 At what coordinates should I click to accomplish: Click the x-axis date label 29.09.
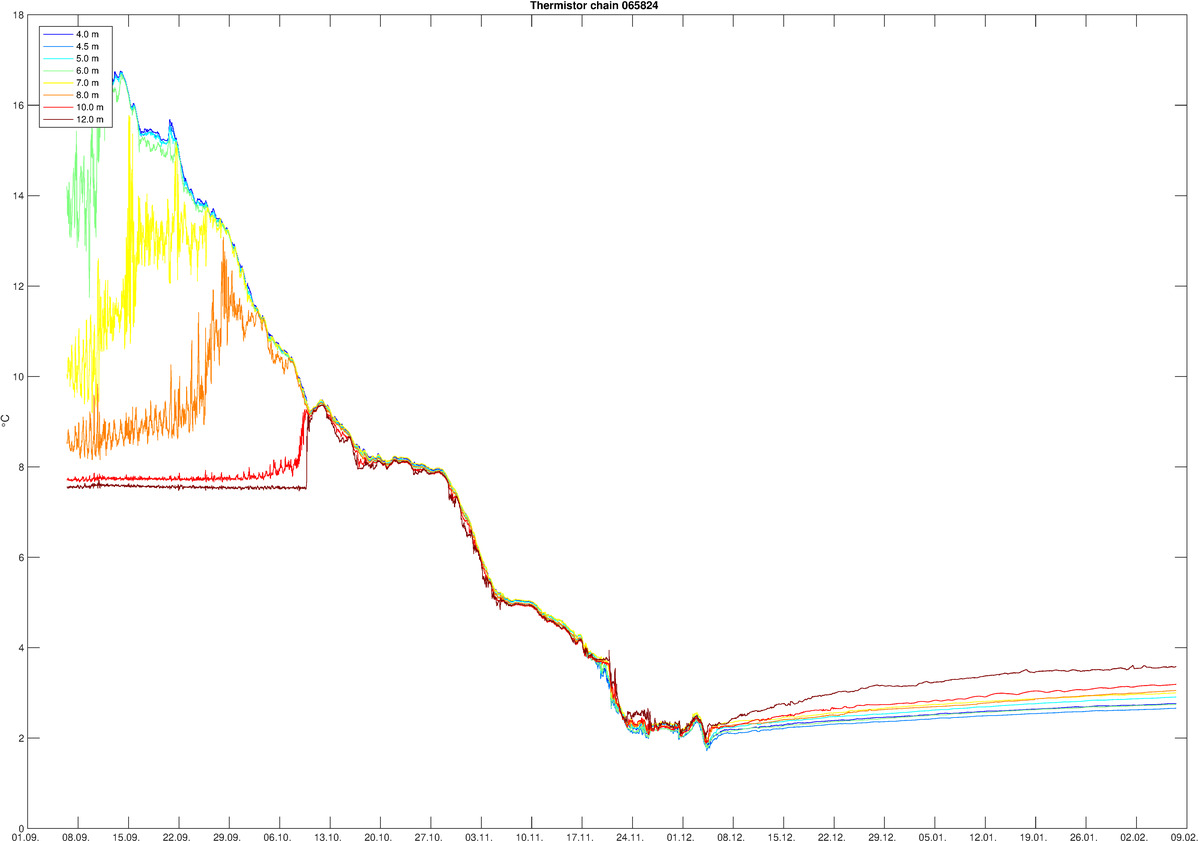coord(227,836)
